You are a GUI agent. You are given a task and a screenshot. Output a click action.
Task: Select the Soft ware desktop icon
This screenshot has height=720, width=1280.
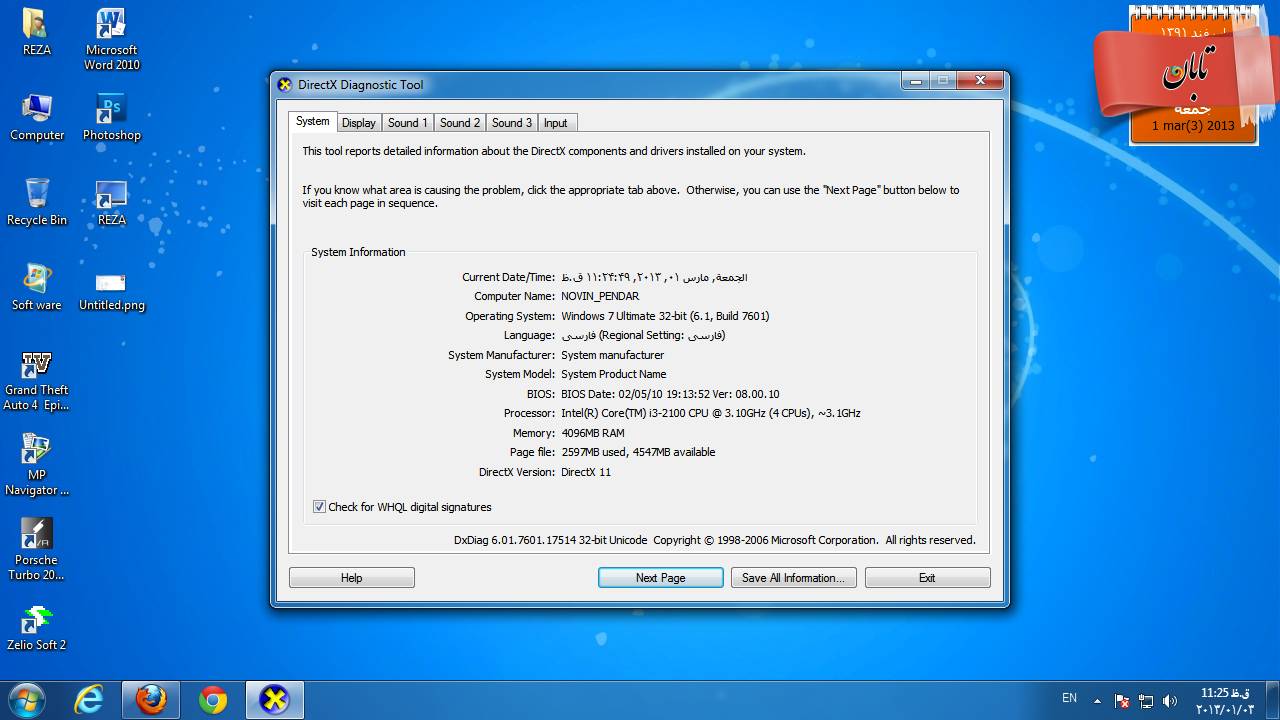pos(37,288)
